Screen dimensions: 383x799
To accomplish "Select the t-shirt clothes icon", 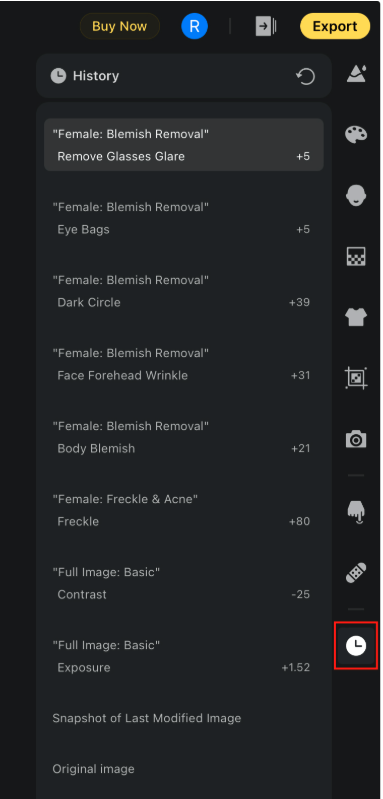I will tap(356, 317).
